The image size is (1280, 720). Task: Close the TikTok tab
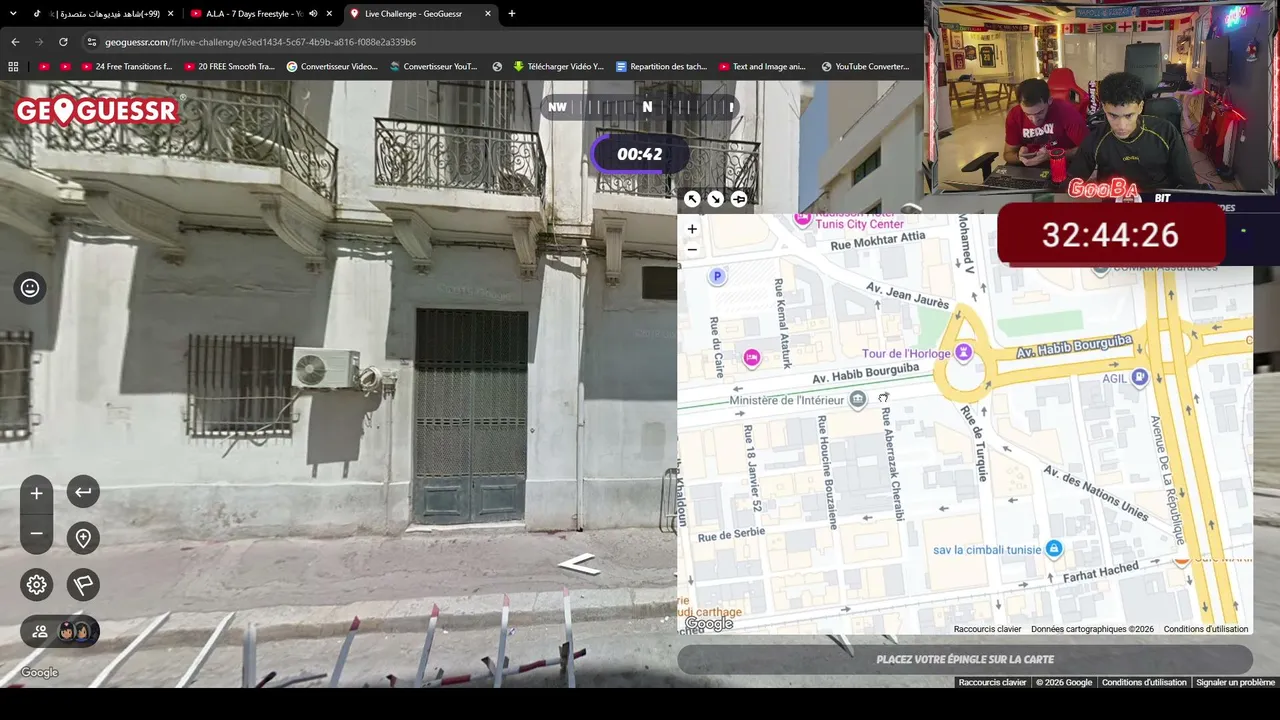click(x=170, y=14)
